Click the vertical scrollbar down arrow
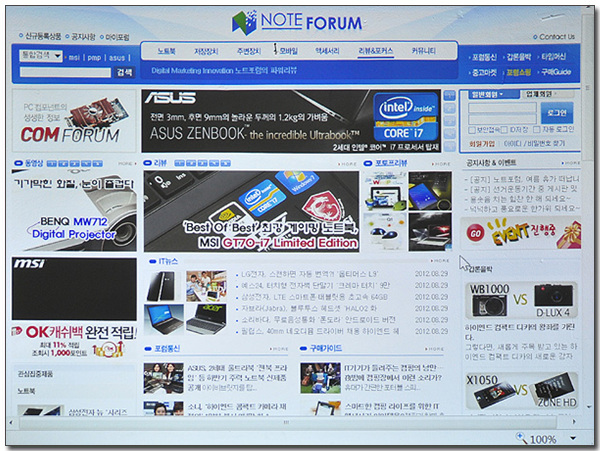 (589, 407)
